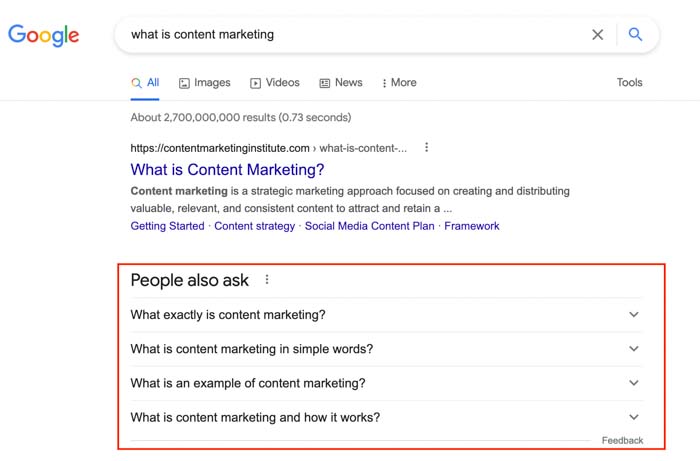The width and height of the screenshot is (700, 461).
Task: Open the More search categories menu
Action: click(399, 83)
